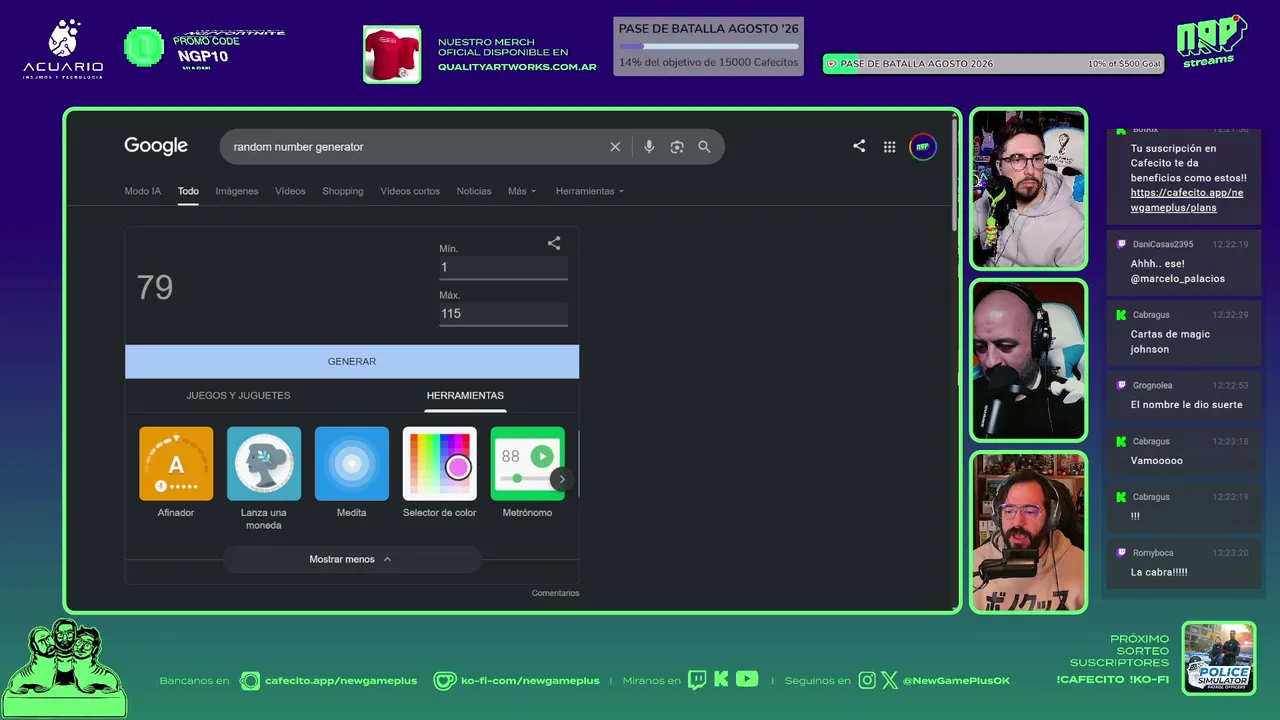Clear the search box with the X icon

pyautogui.click(x=615, y=147)
